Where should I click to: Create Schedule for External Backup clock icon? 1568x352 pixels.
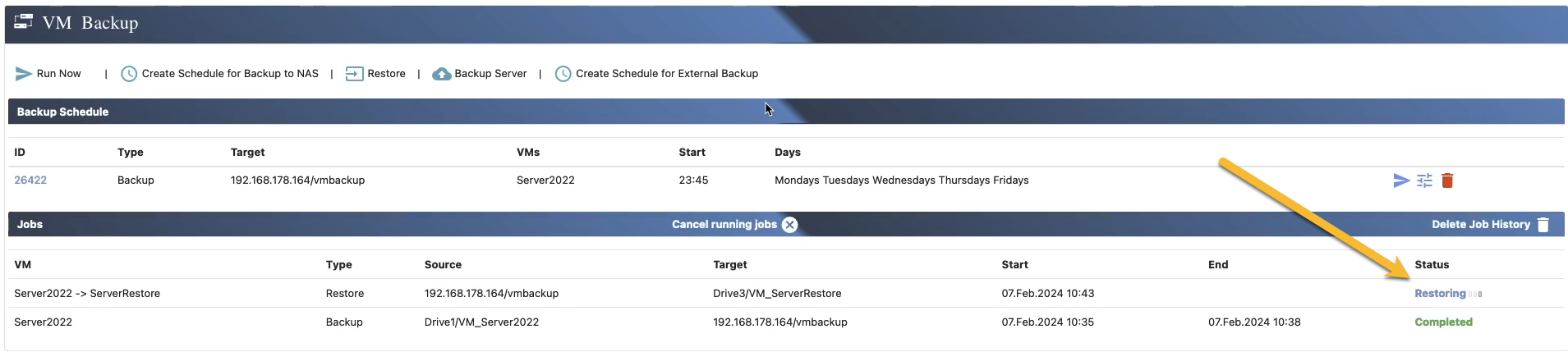tap(563, 74)
